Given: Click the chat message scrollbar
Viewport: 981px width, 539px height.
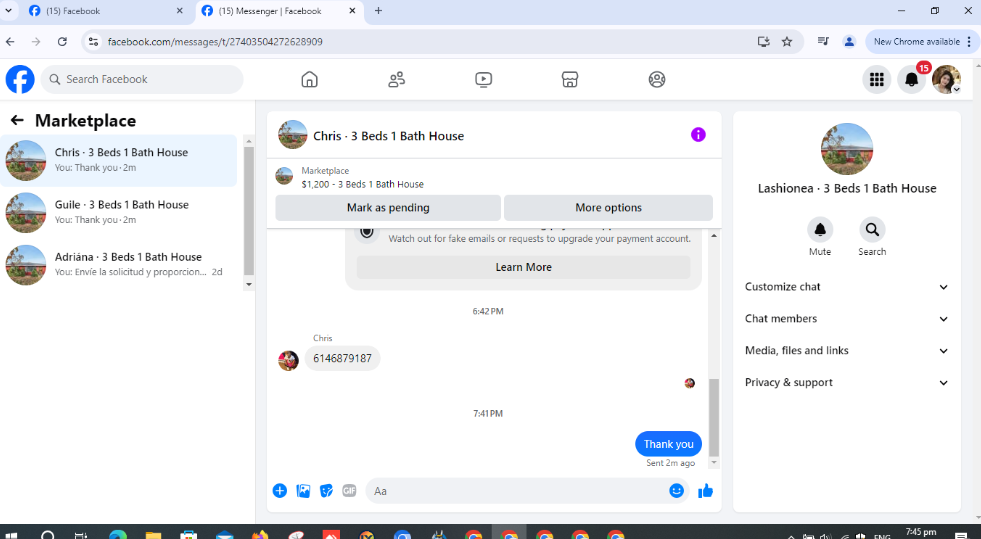Looking at the screenshot, I should pyautogui.click(x=714, y=418).
